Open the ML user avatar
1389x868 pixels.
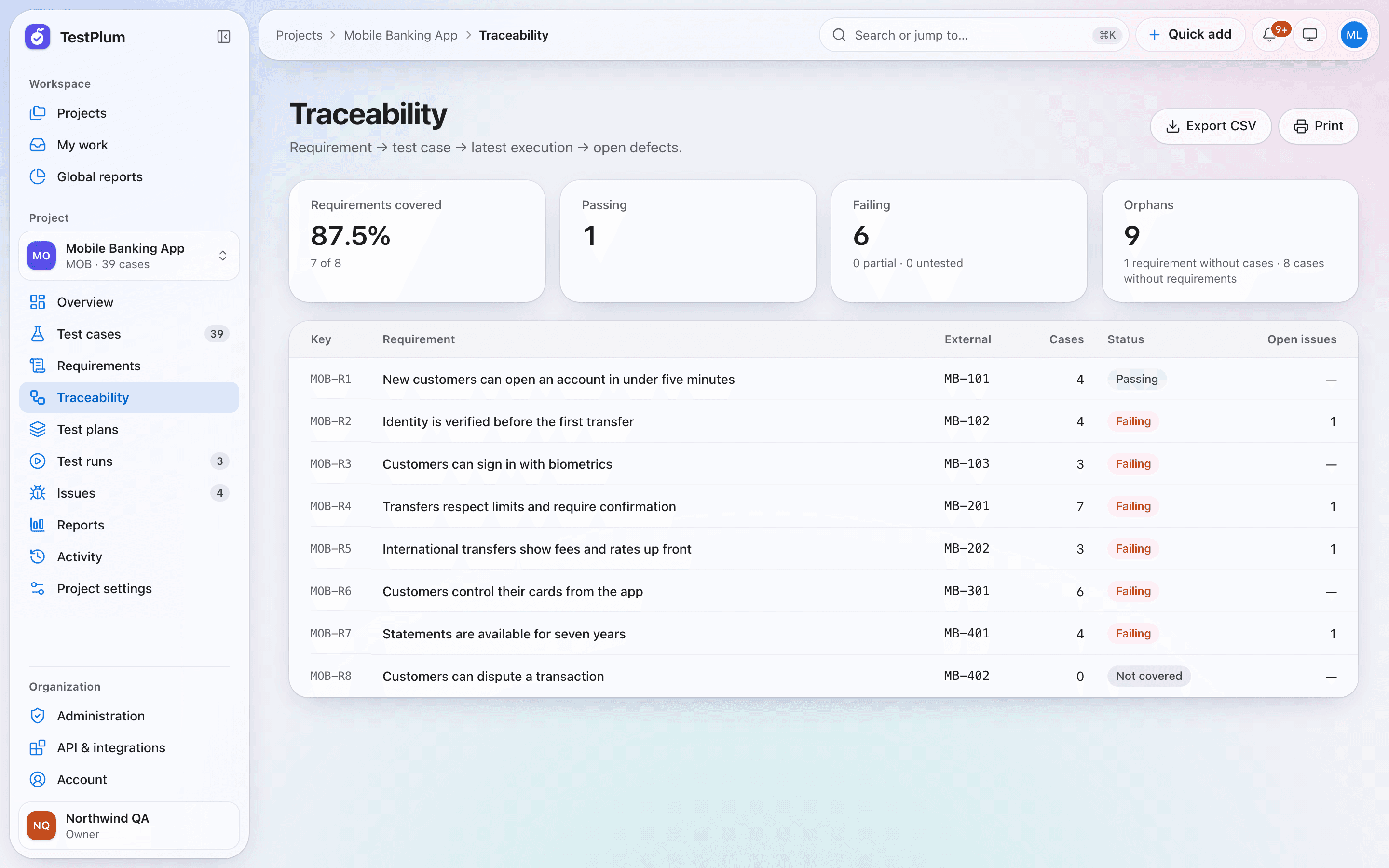(x=1354, y=35)
